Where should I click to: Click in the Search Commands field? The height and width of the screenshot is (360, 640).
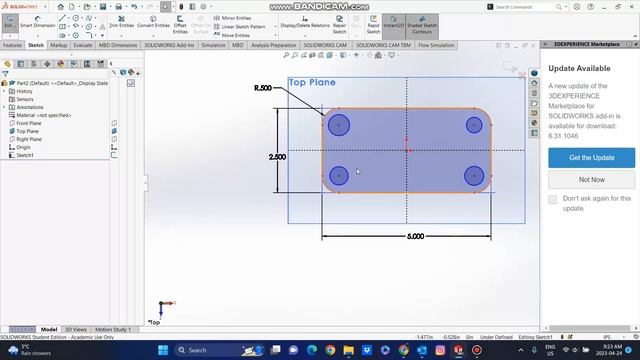point(524,7)
